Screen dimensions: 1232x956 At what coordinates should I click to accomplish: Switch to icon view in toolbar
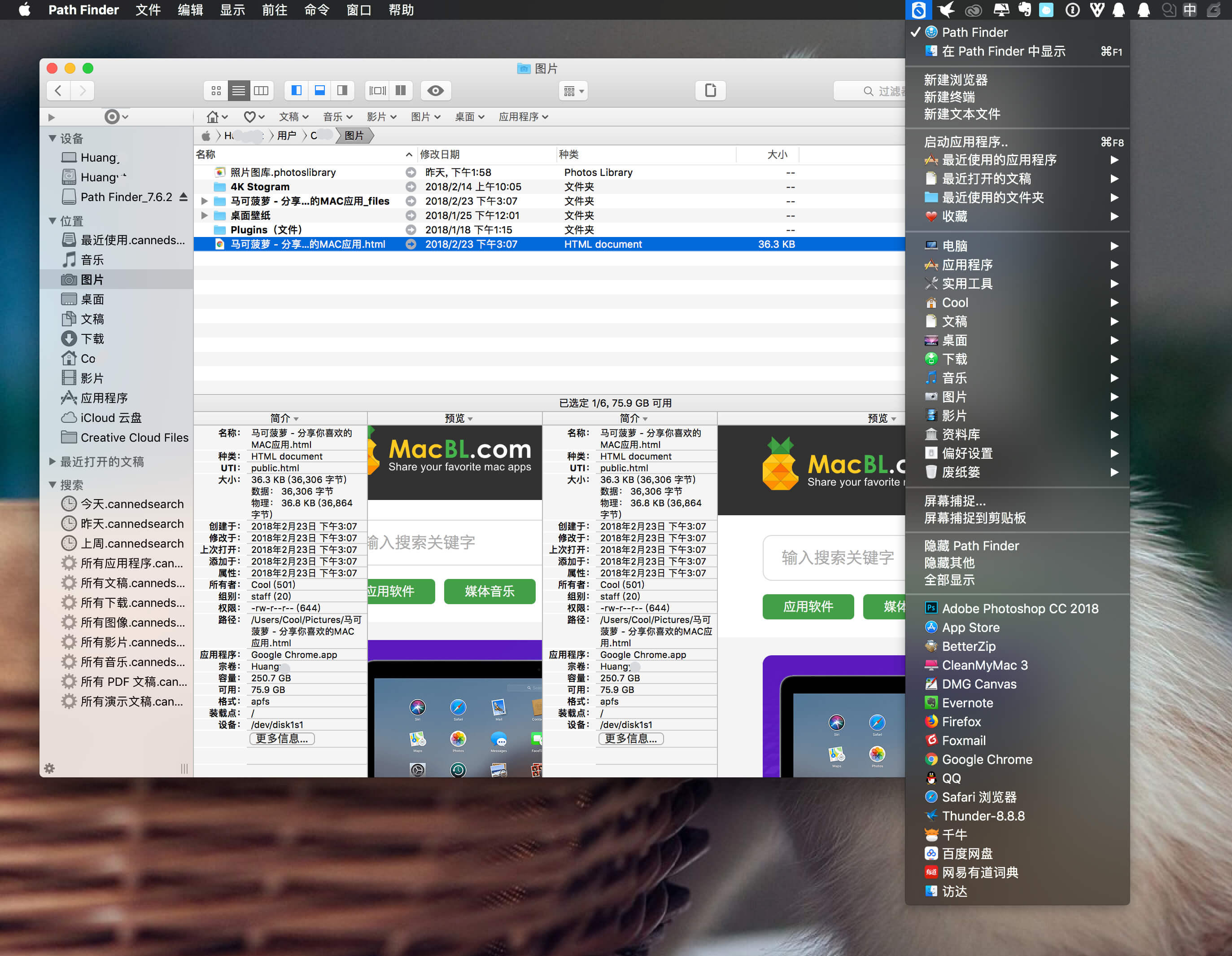click(215, 90)
